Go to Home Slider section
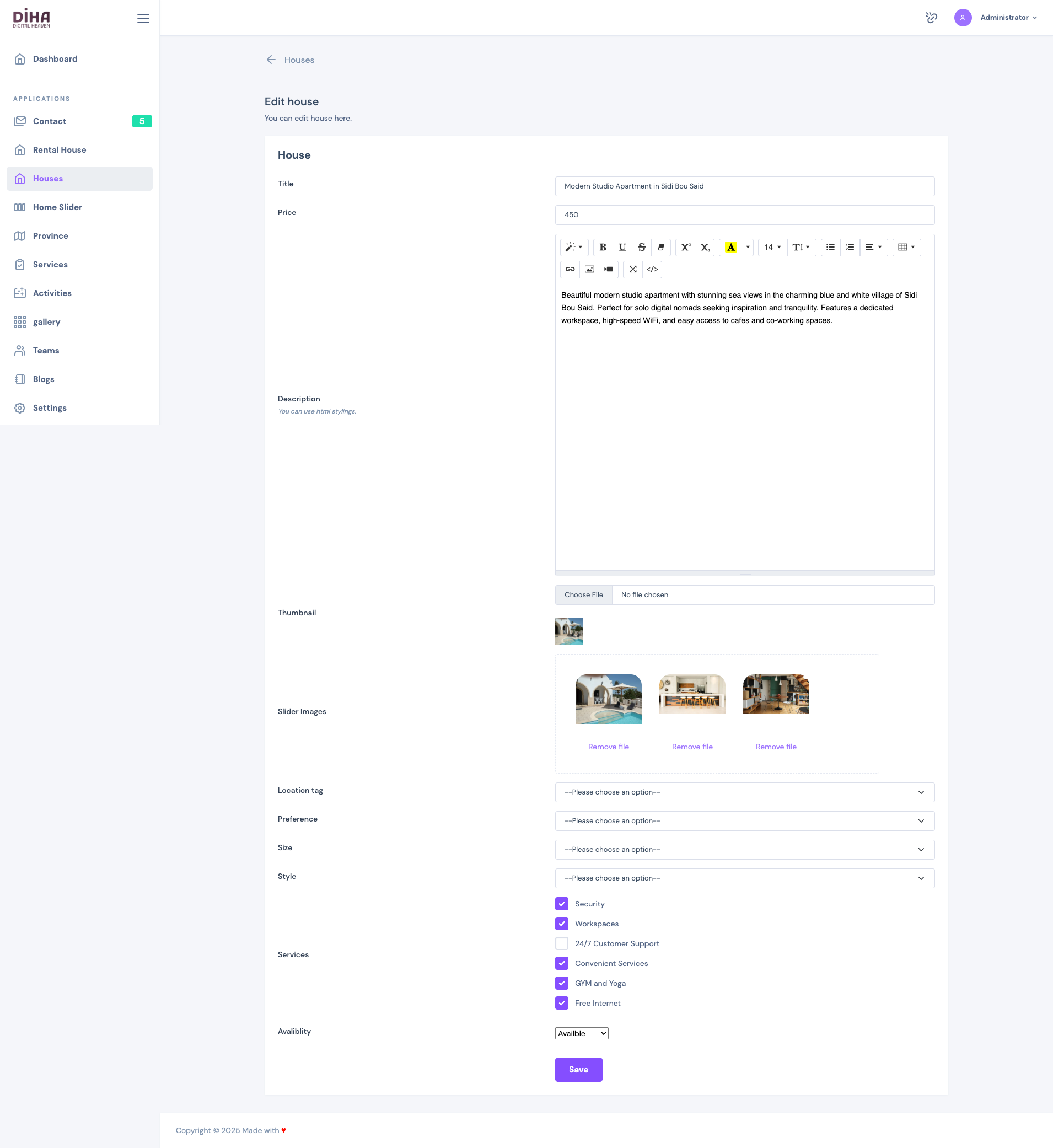 [79, 207]
